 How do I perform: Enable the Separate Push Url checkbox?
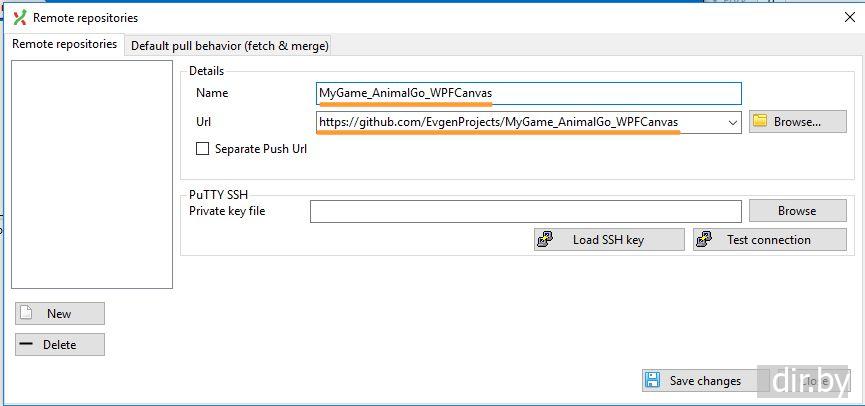point(202,149)
